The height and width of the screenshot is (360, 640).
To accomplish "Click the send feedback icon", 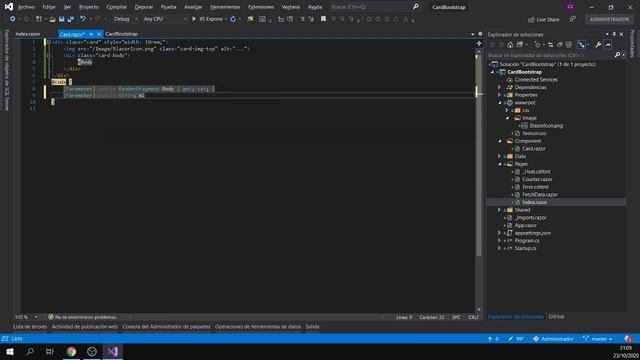I will click(572, 19).
